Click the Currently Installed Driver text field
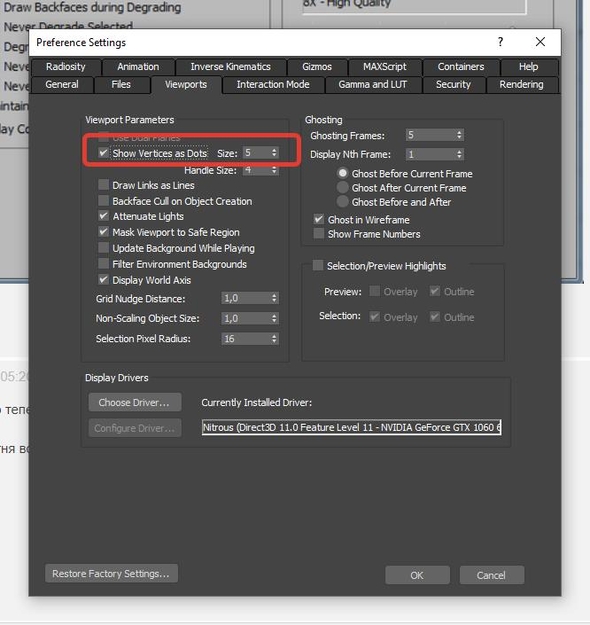590x625 pixels. tap(351, 427)
